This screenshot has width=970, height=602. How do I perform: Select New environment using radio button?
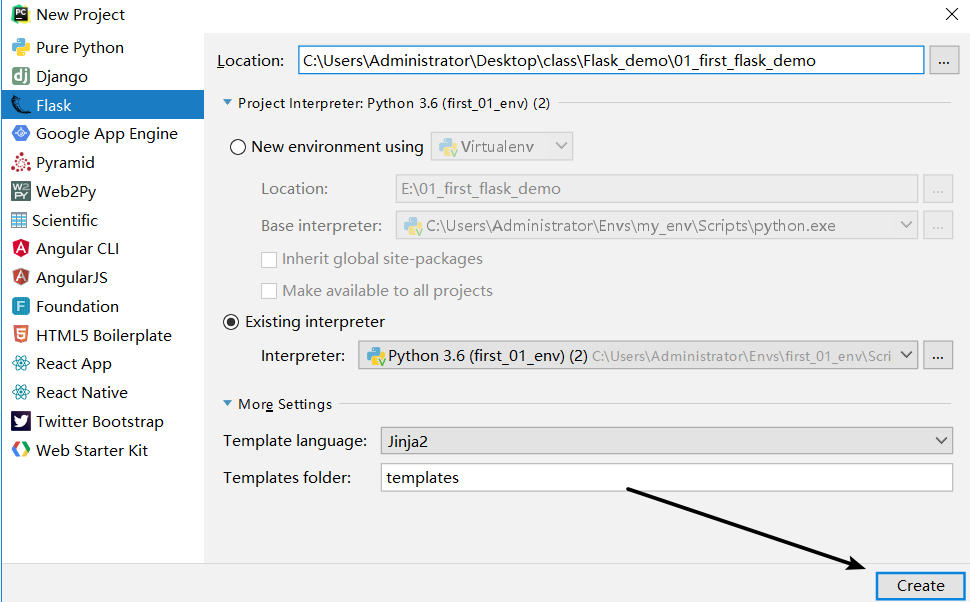pyautogui.click(x=238, y=147)
